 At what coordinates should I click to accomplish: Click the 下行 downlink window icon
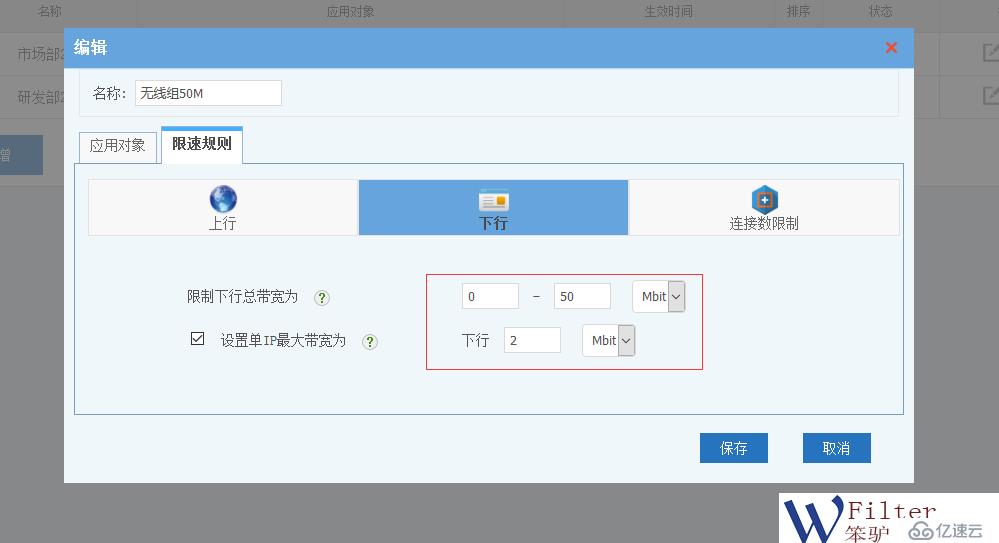click(494, 200)
